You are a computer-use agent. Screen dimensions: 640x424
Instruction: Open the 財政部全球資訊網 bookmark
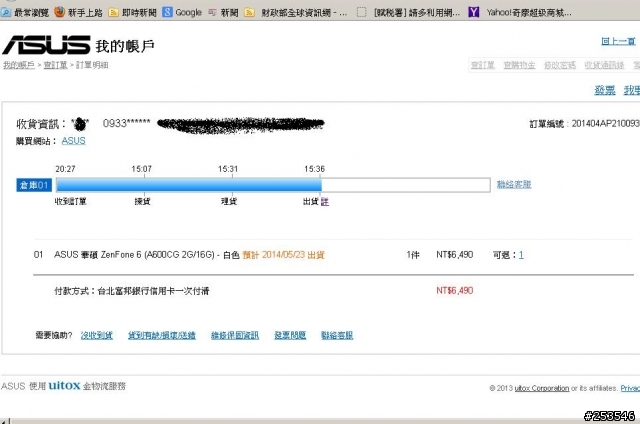click(296, 13)
